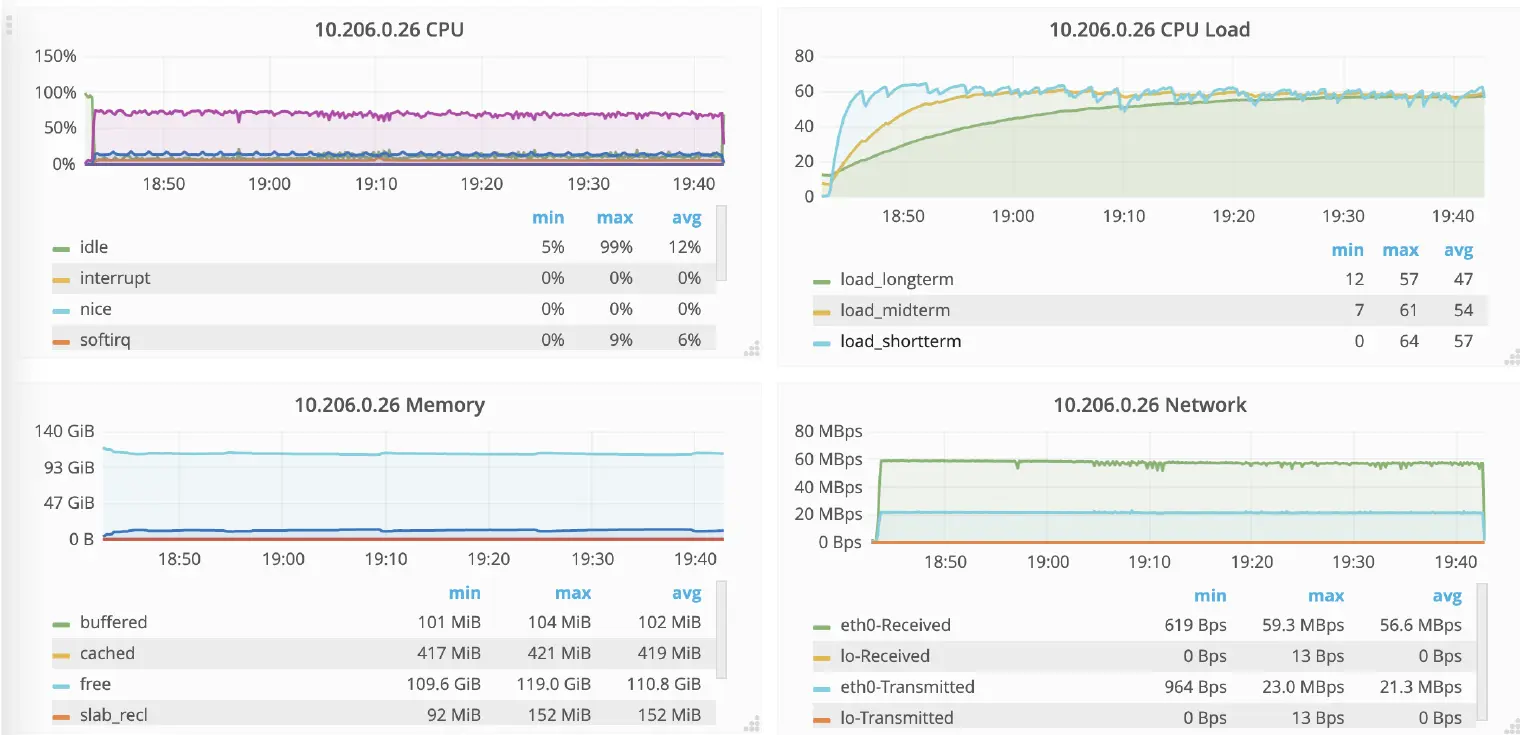
Task: Open color picker for lo-Received series
Action: tap(822, 658)
